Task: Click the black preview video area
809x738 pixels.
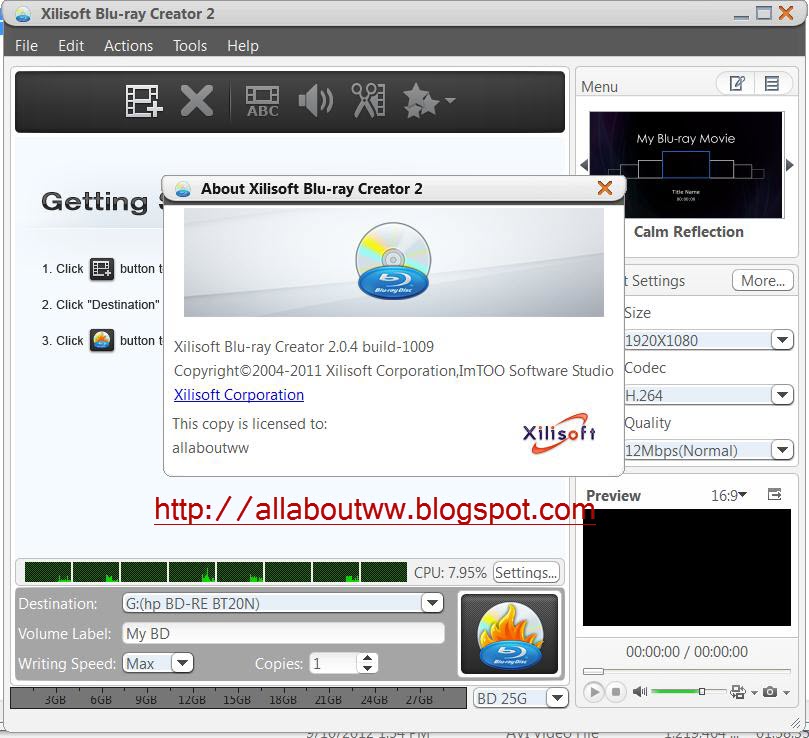Action: point(687,567)
